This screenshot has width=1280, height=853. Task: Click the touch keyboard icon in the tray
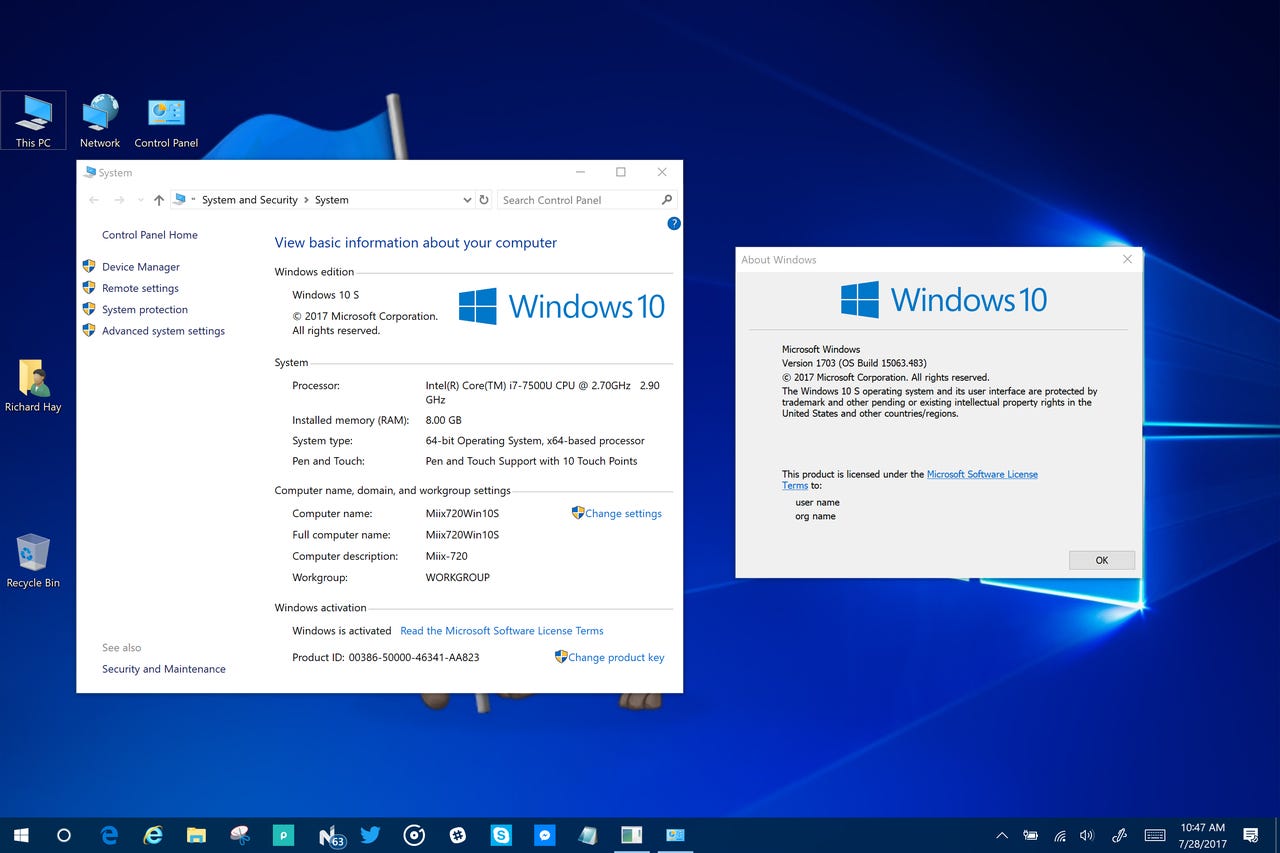pos(1154,834)
